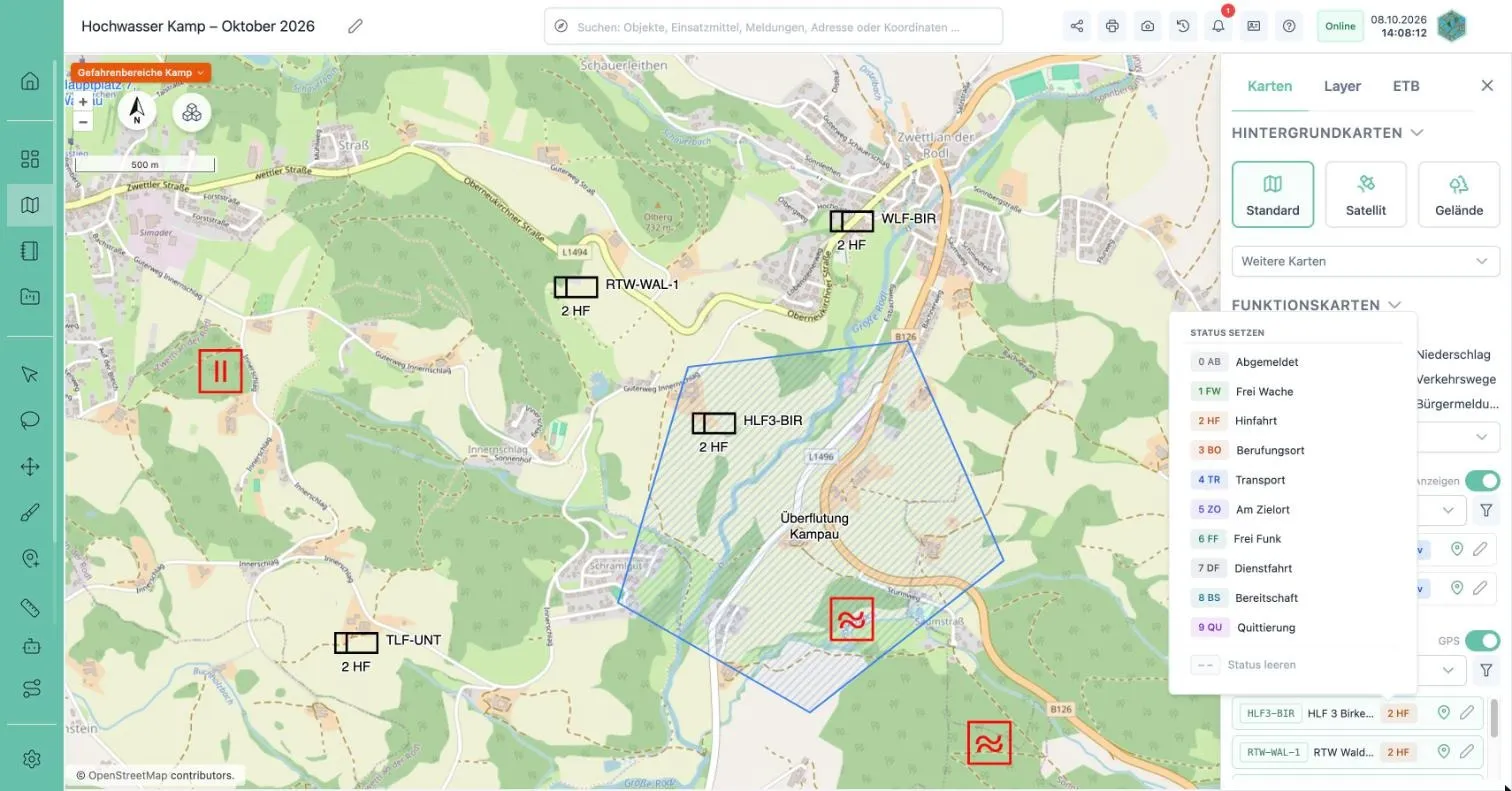Open the dashboard grid icon in sidebar

pos(30,159)
